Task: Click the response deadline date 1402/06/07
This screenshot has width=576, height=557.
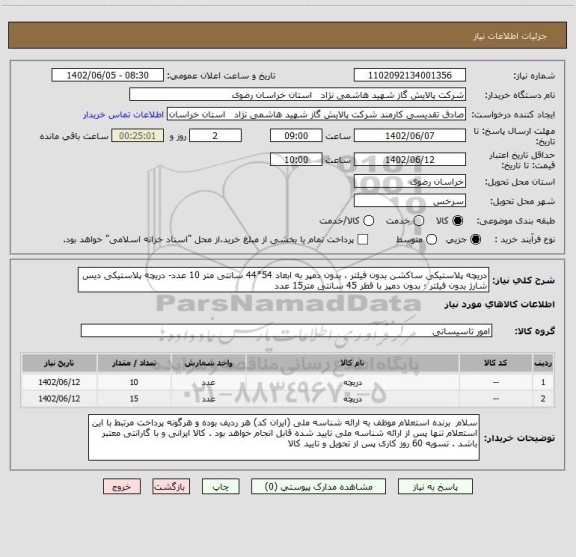Action: pos(410,136)
